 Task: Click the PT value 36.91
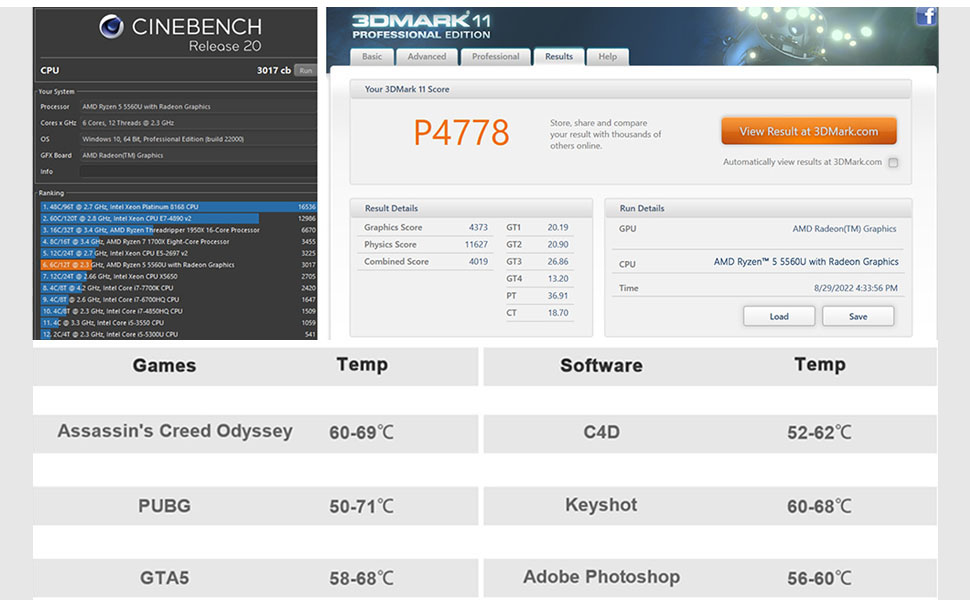[558, 296]
